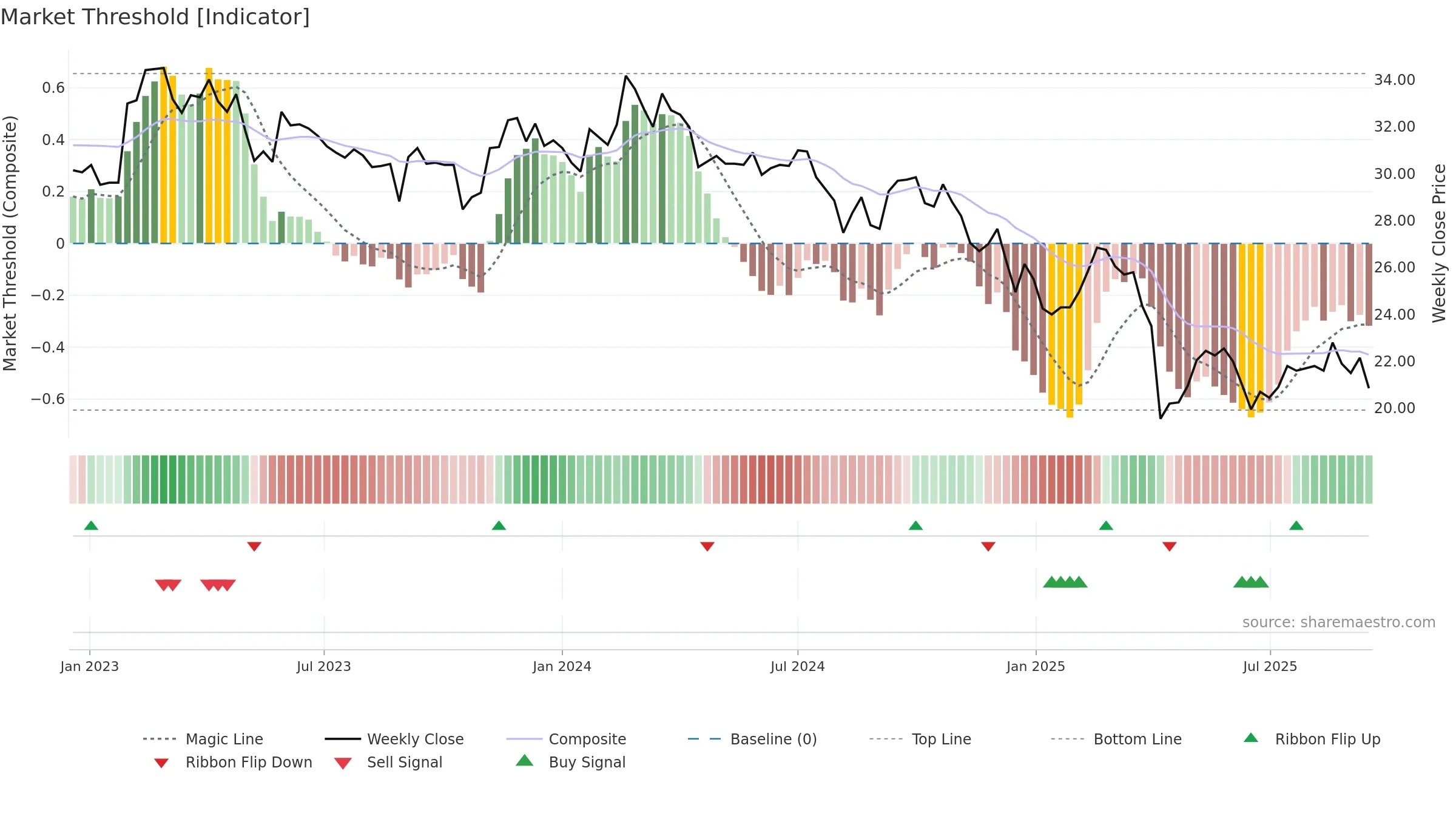Click the Market Threshold [Indicator] title
Screen dimensions: 1456x819
pyautogui.click(x=155, y=17)
